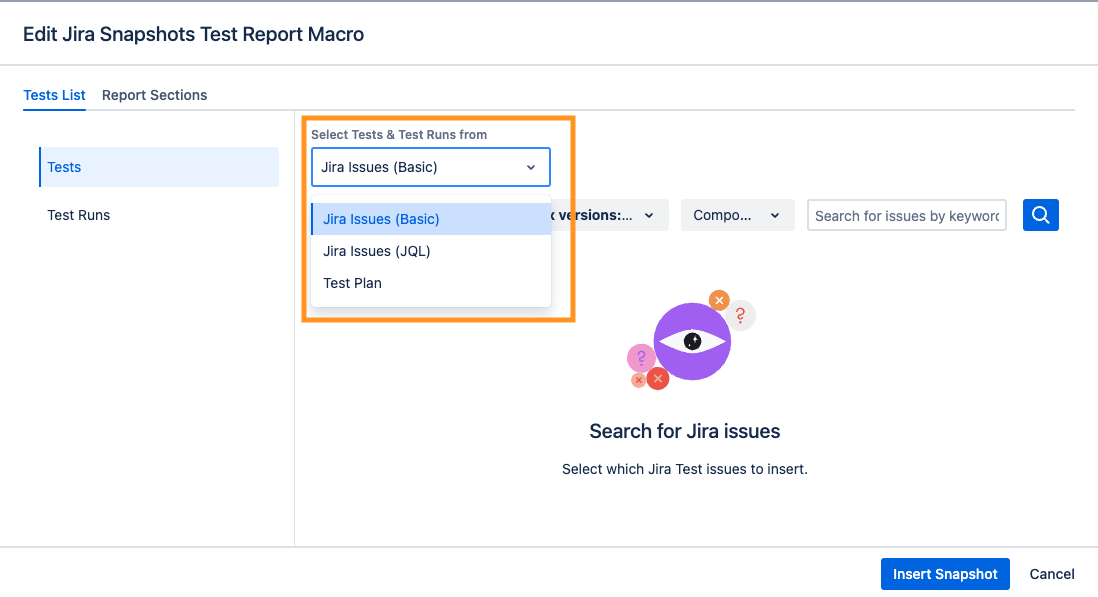
Task: Select Tests in the left sidebar
Action: pyautogui.click(x=159, y=167)
